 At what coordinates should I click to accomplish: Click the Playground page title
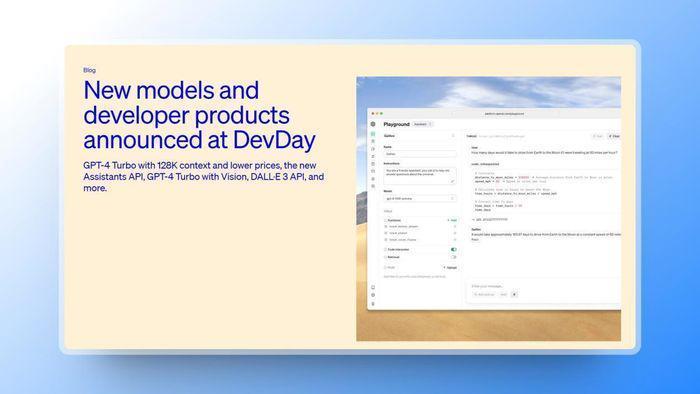[396, 124]
